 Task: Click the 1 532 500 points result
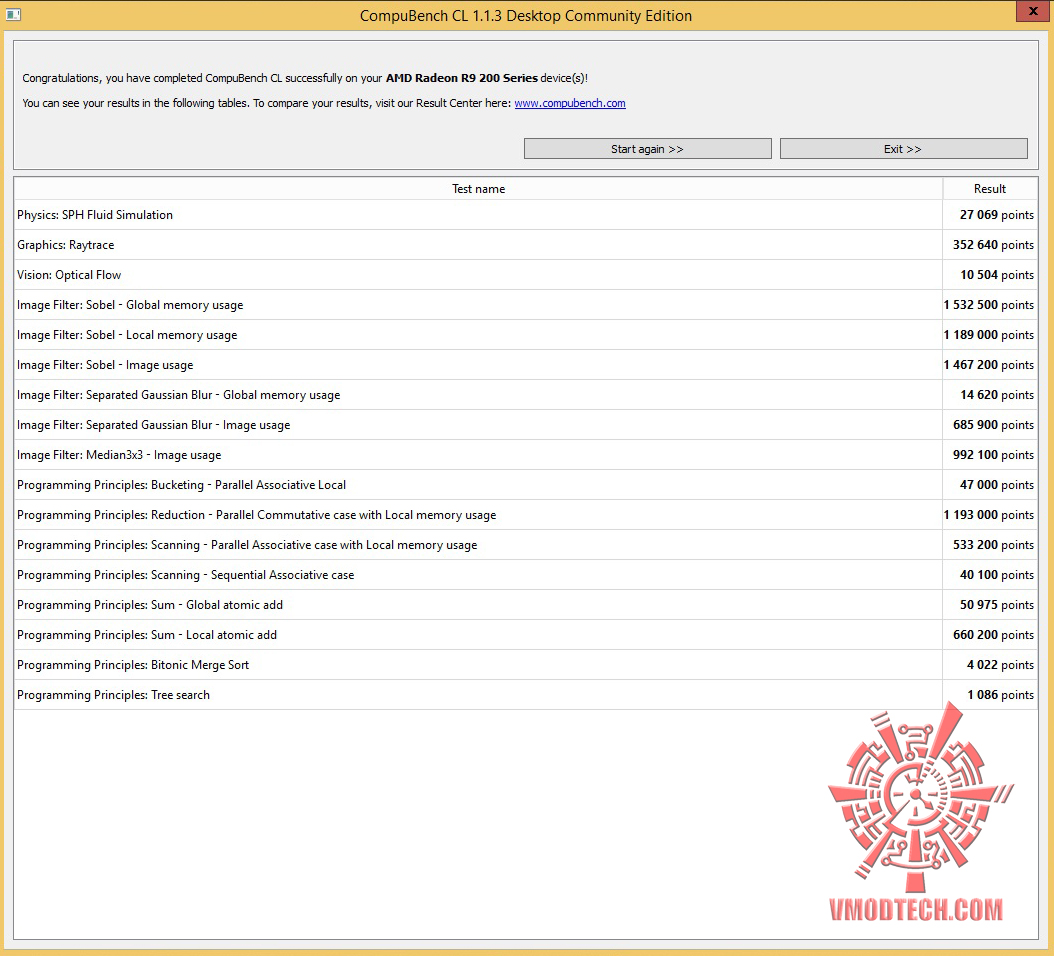(x=989, y=305)
